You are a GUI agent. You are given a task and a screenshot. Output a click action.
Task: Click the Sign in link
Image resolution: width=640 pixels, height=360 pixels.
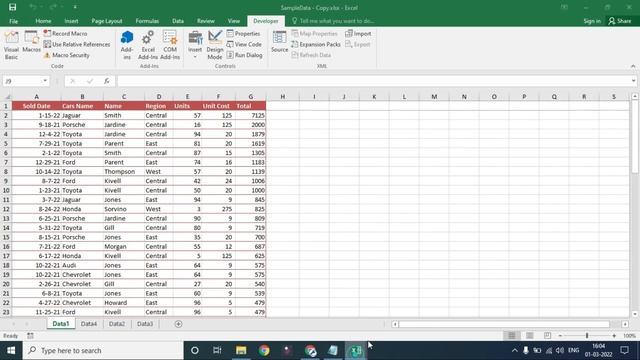pyautogui.click(x=592, y=21)
